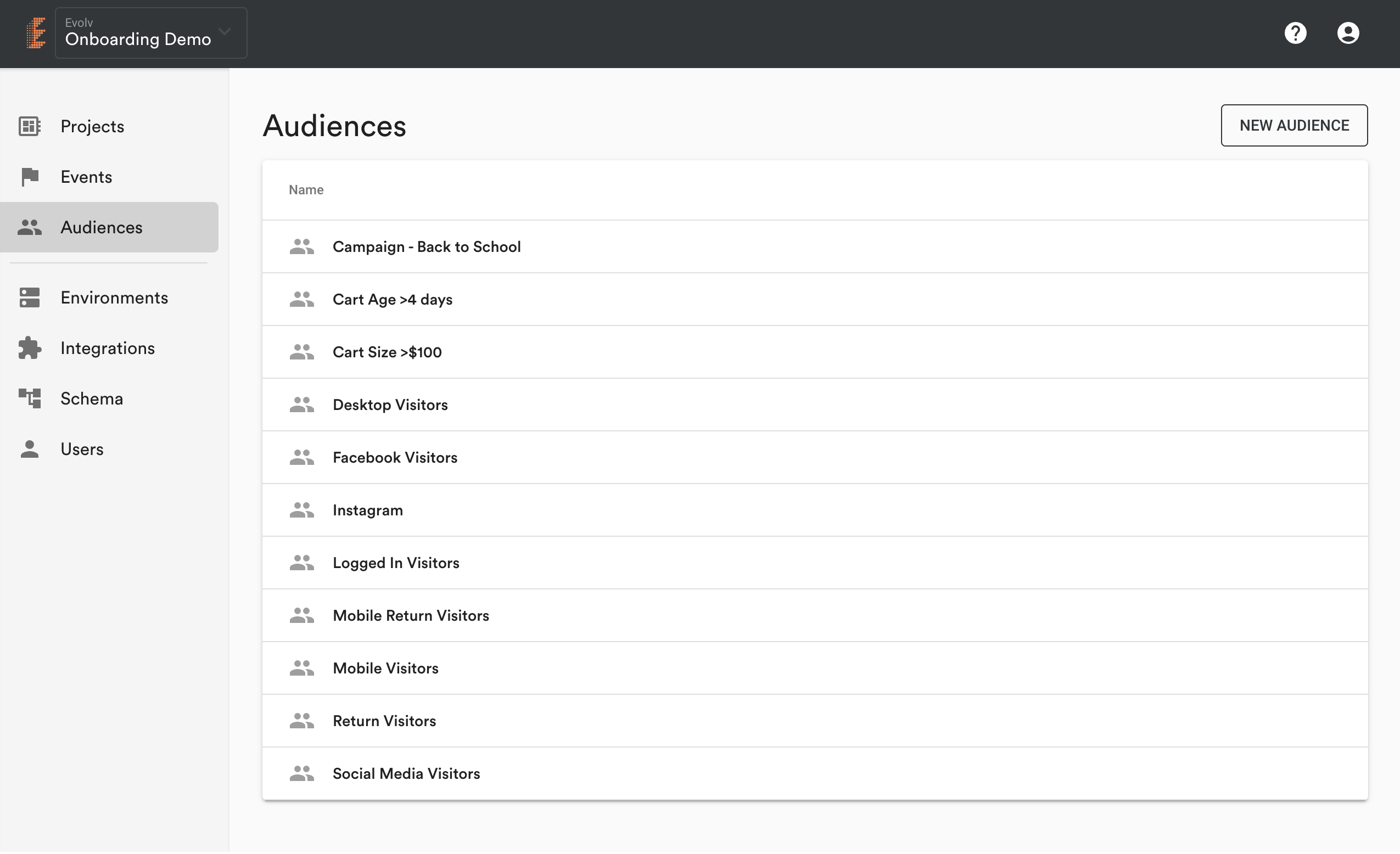Click the Schema tree icon
The width and height of the screenshot is (1400, 854).
30,399
